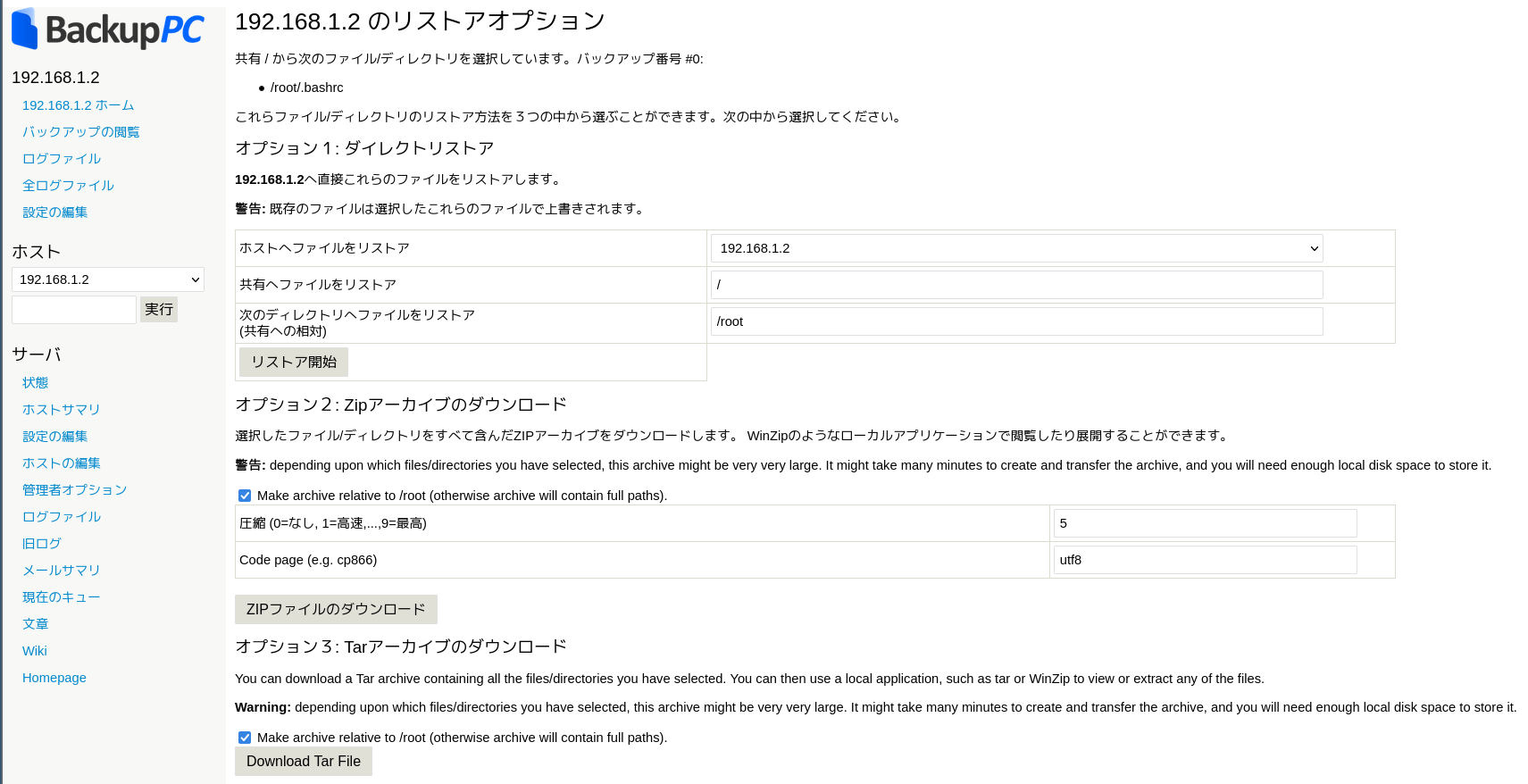Open server ログファイル link under サーバ

(x=62, y=517)
